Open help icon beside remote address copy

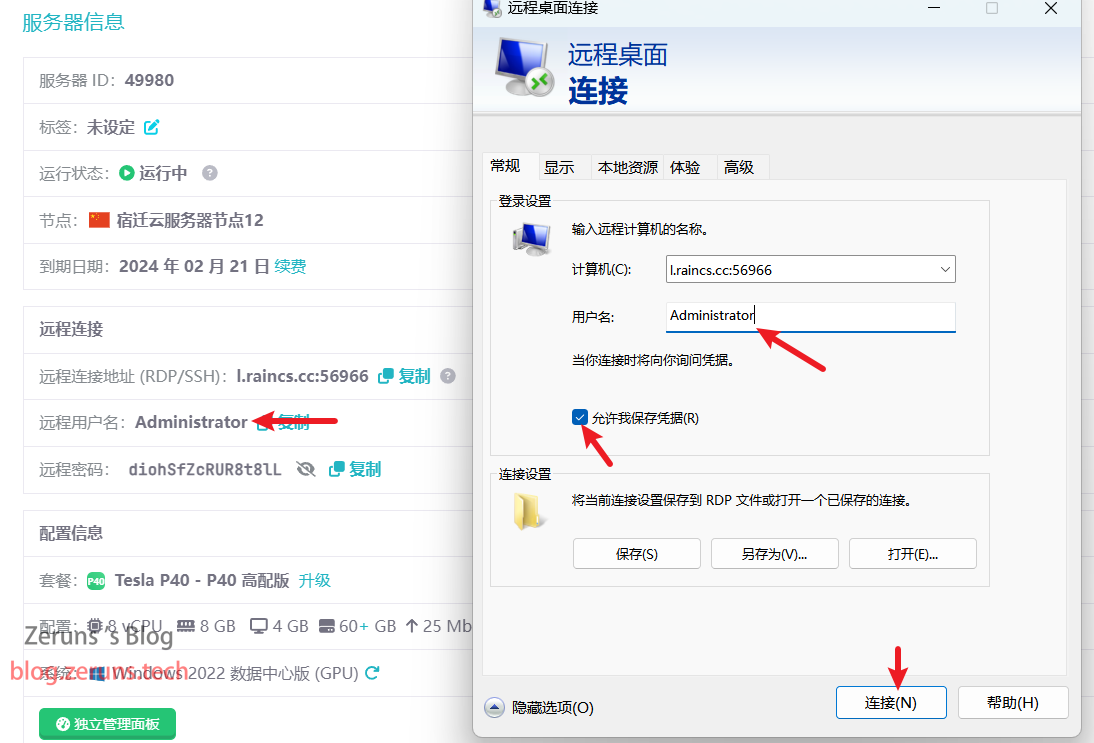tap(448, 376)
